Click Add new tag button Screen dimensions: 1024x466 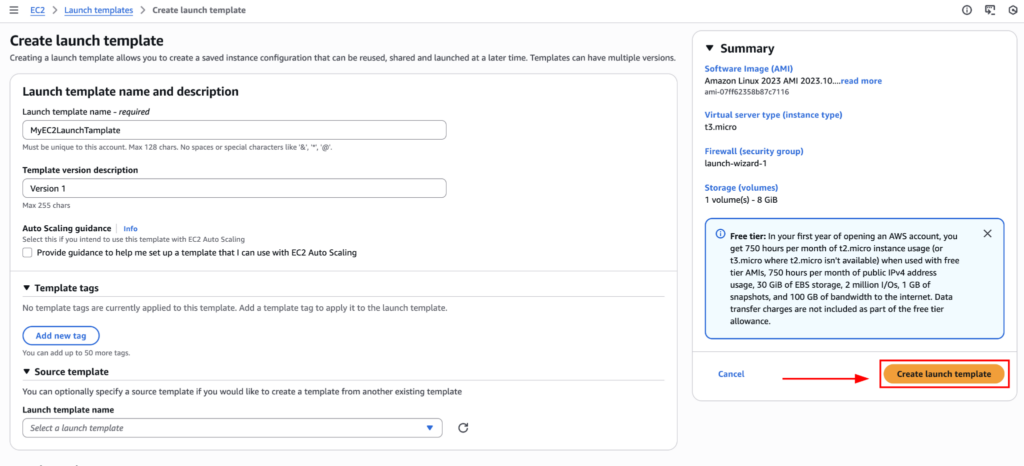pos(61,335)
